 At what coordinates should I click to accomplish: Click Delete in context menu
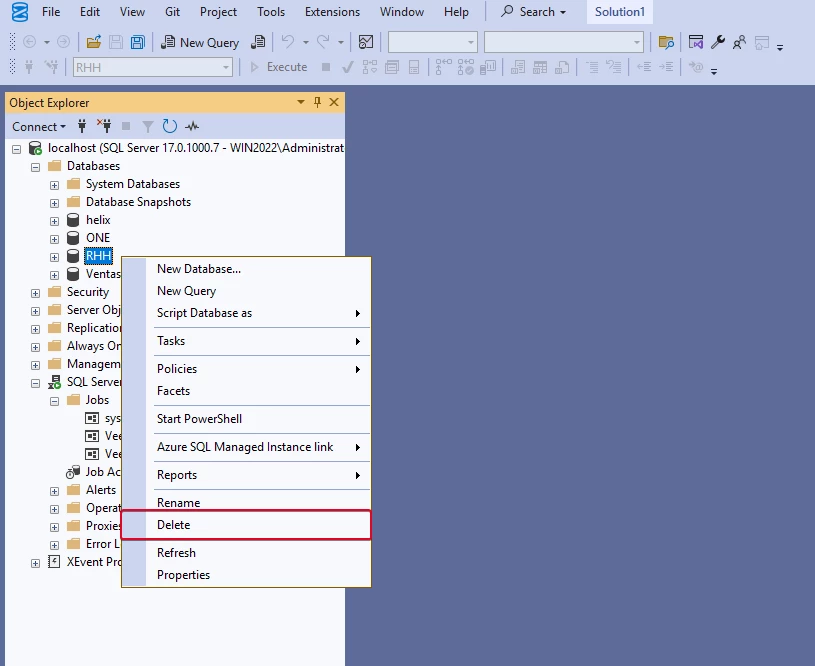(x=246, y=525)
